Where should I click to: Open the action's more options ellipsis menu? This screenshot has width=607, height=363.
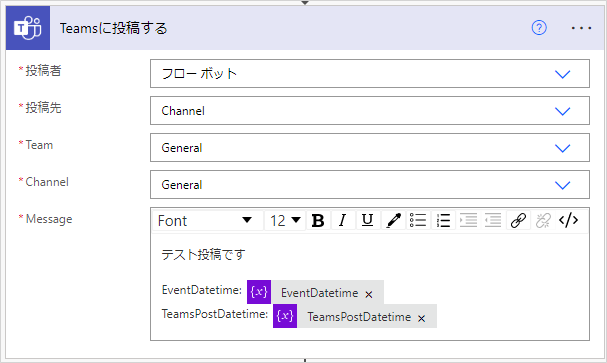(x=581, y=28)
